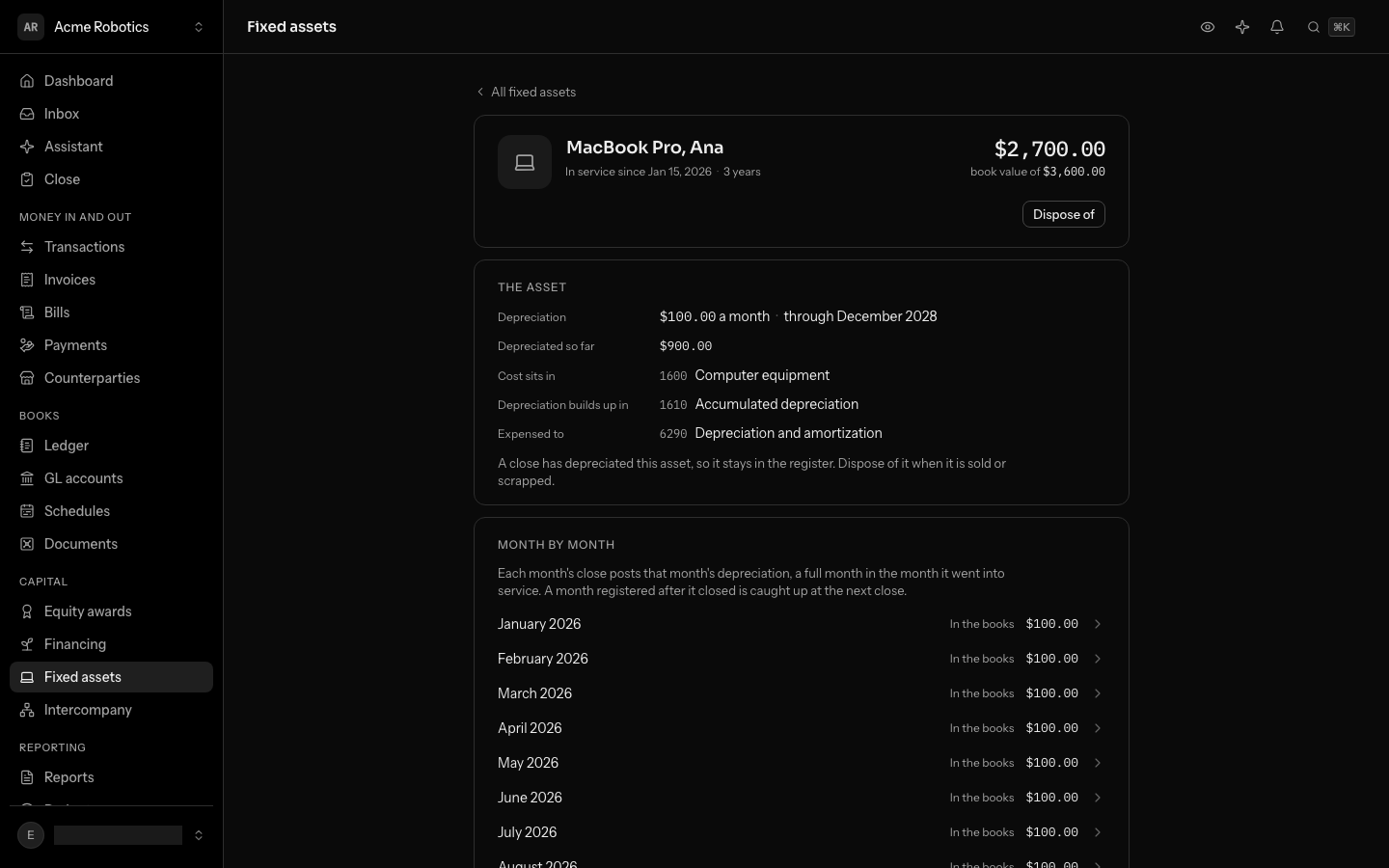The width and height of the screenshot is (1389, 868).
Task: Click the GL accounts bank icon
Action: point(27,478)
